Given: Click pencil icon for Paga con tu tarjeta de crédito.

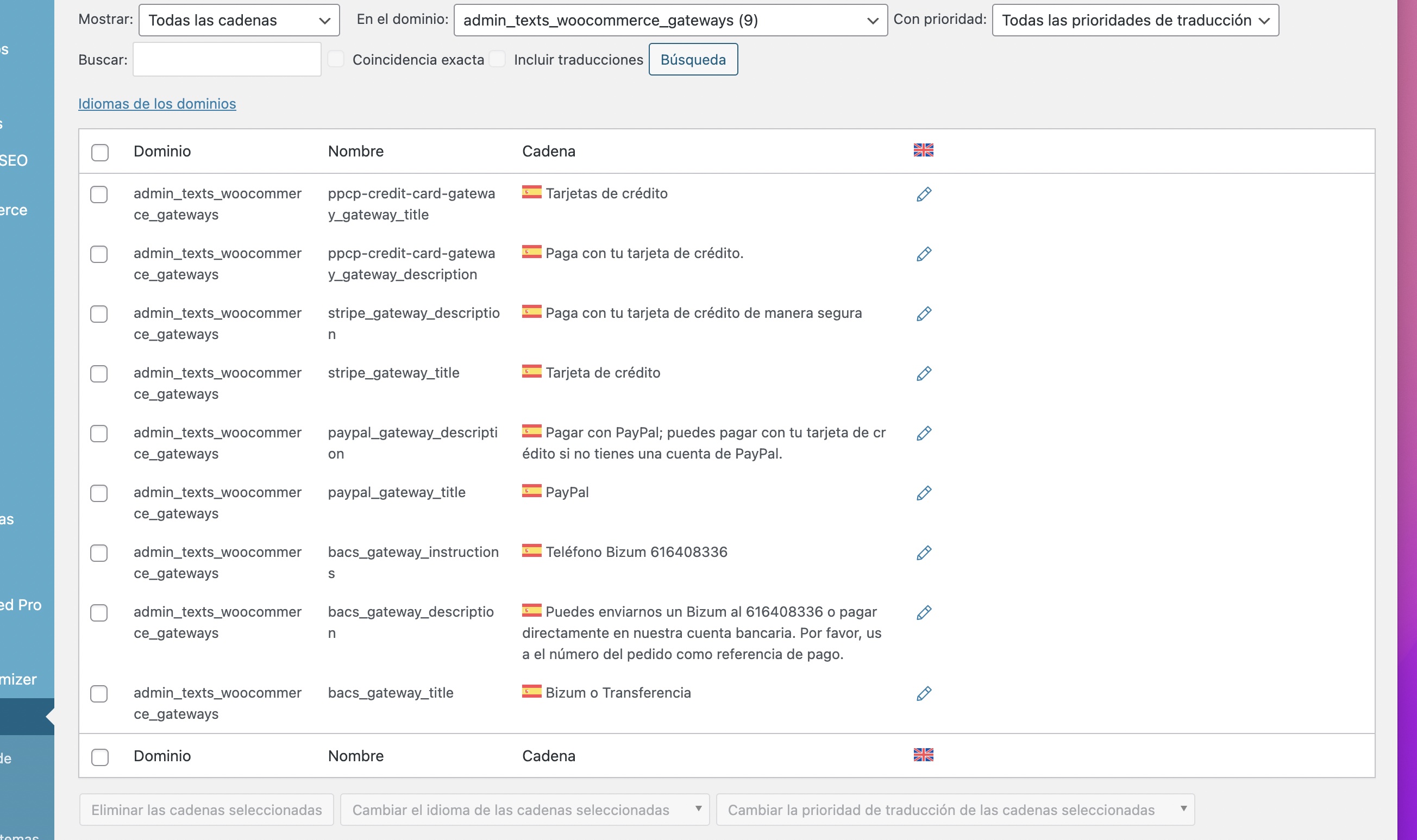Looking at the screenshot, I should tap(924, 254).
